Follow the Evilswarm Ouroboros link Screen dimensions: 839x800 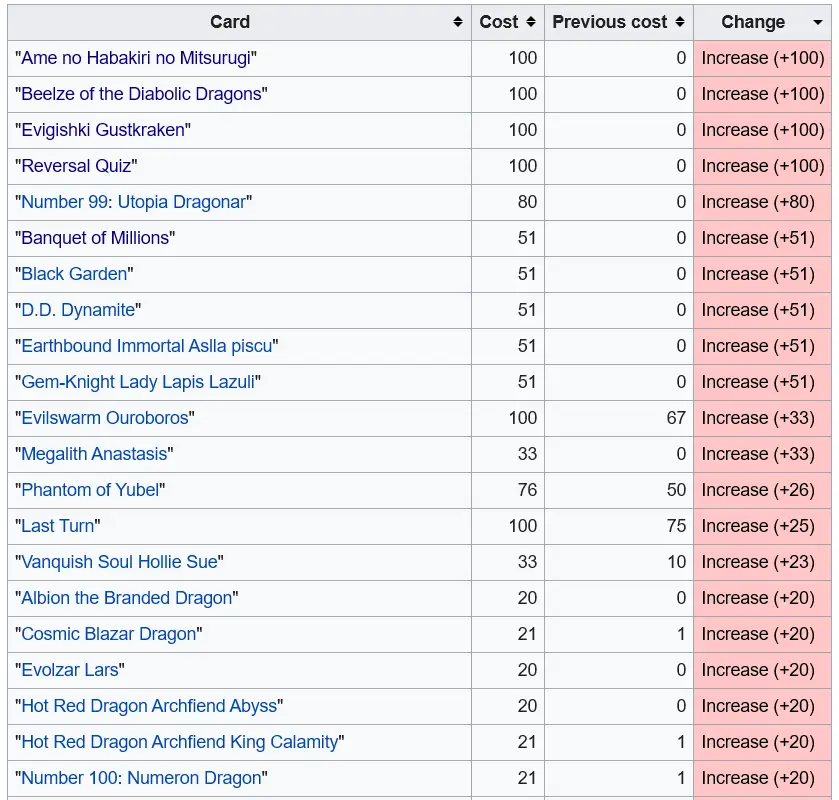[105, 418]
